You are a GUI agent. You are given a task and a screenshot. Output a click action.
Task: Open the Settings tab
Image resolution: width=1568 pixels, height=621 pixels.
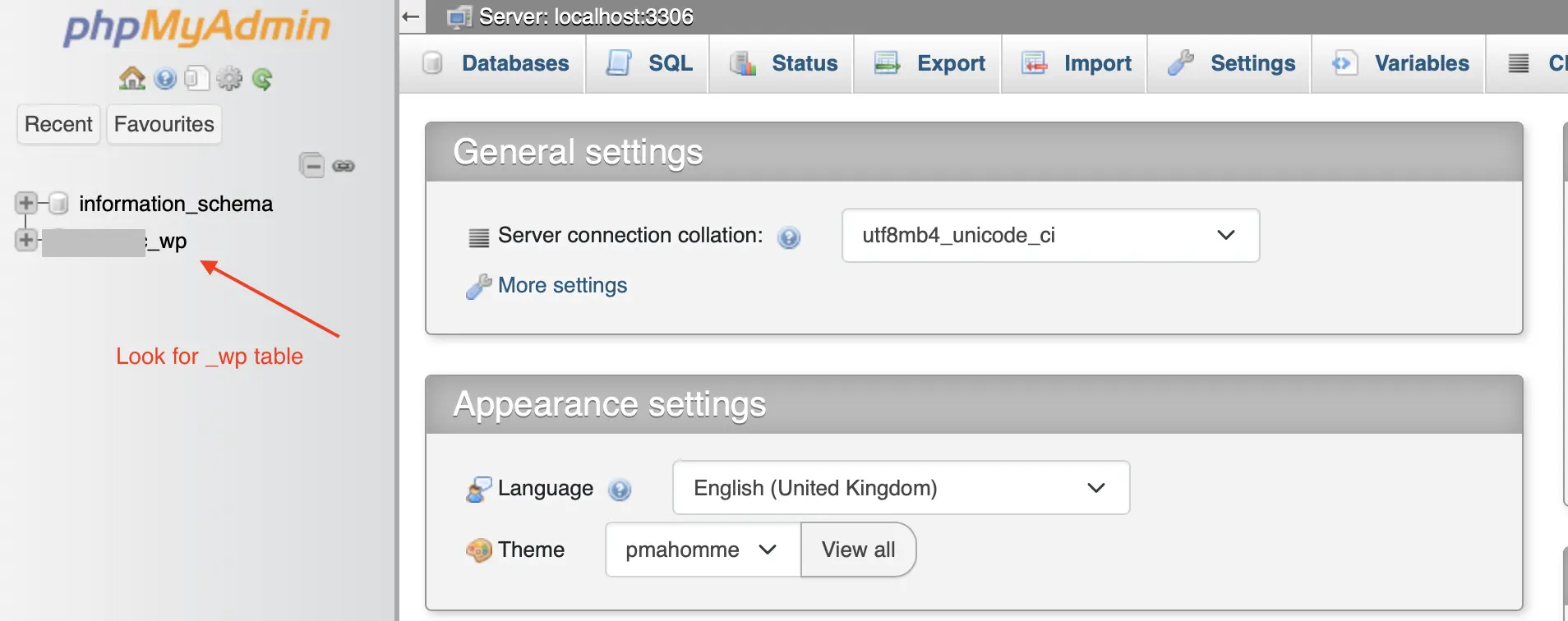tap(1229, 63)
